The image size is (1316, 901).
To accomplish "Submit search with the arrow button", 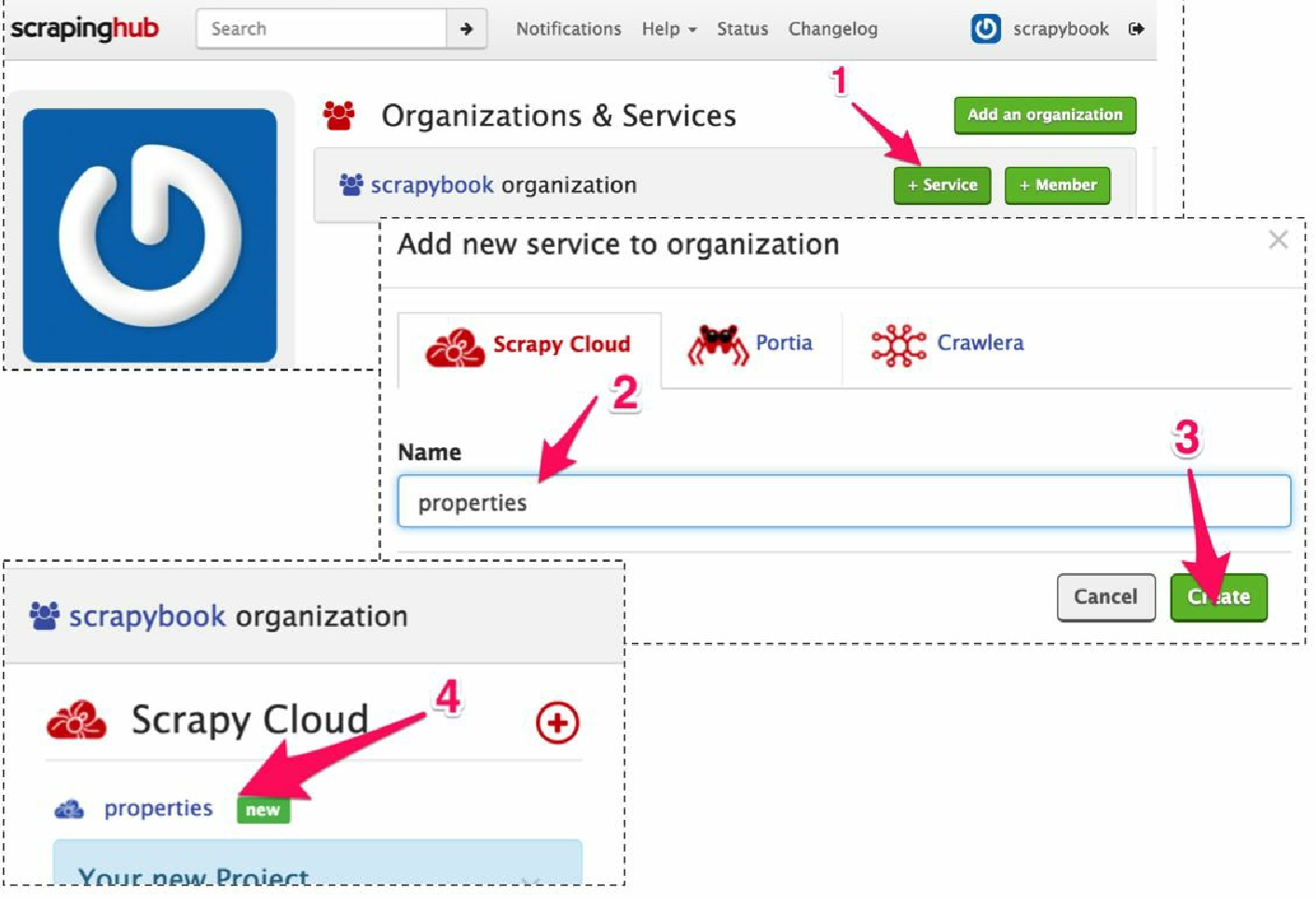I will coord(466,29).
